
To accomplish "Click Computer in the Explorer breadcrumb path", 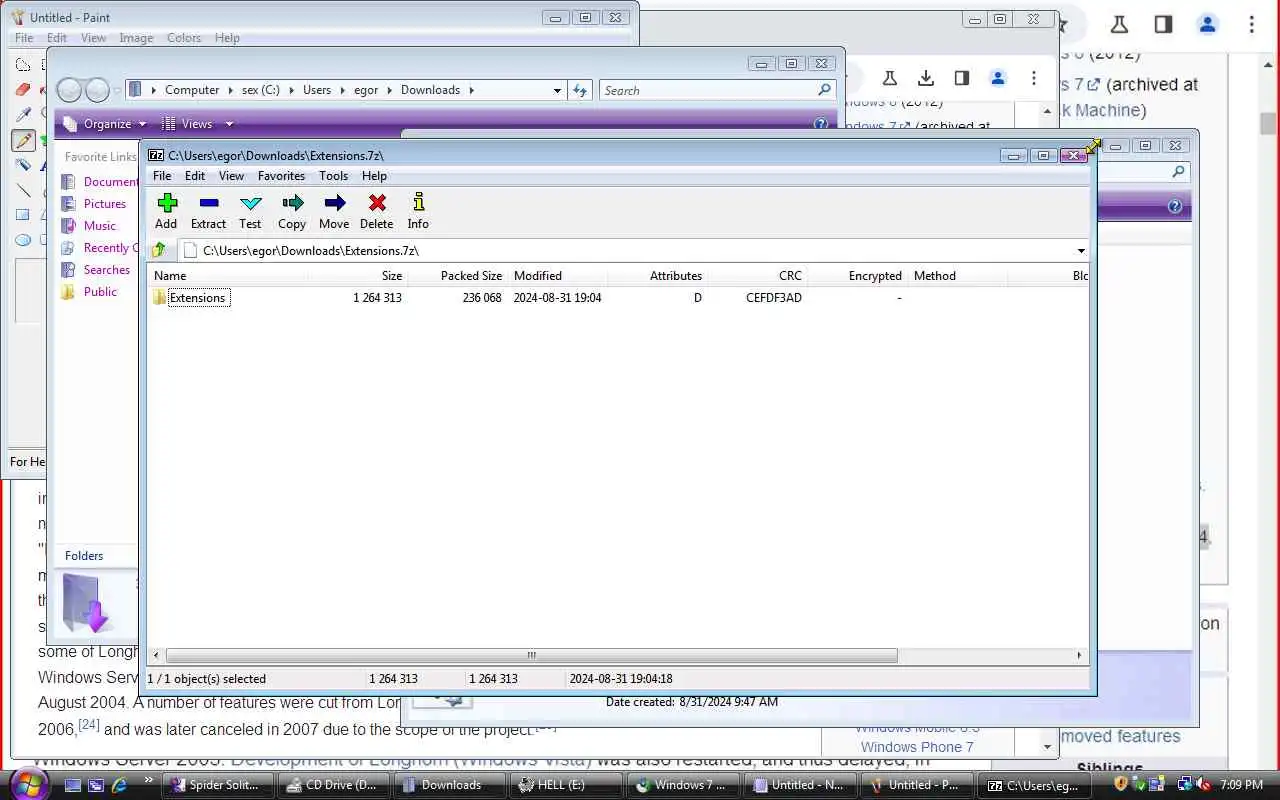I will point(192,90).
